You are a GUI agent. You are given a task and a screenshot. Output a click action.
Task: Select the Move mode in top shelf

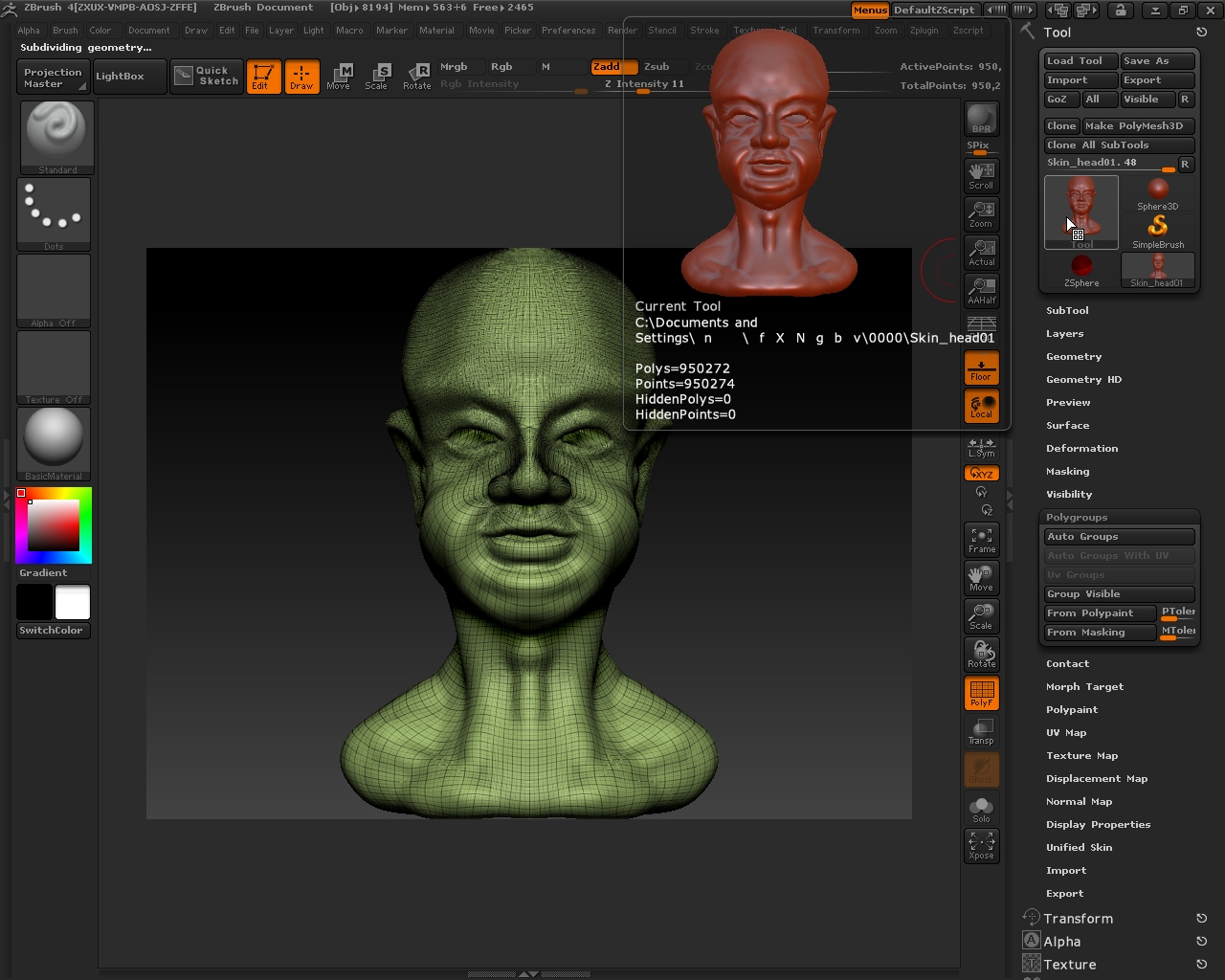tap(339, 77)
